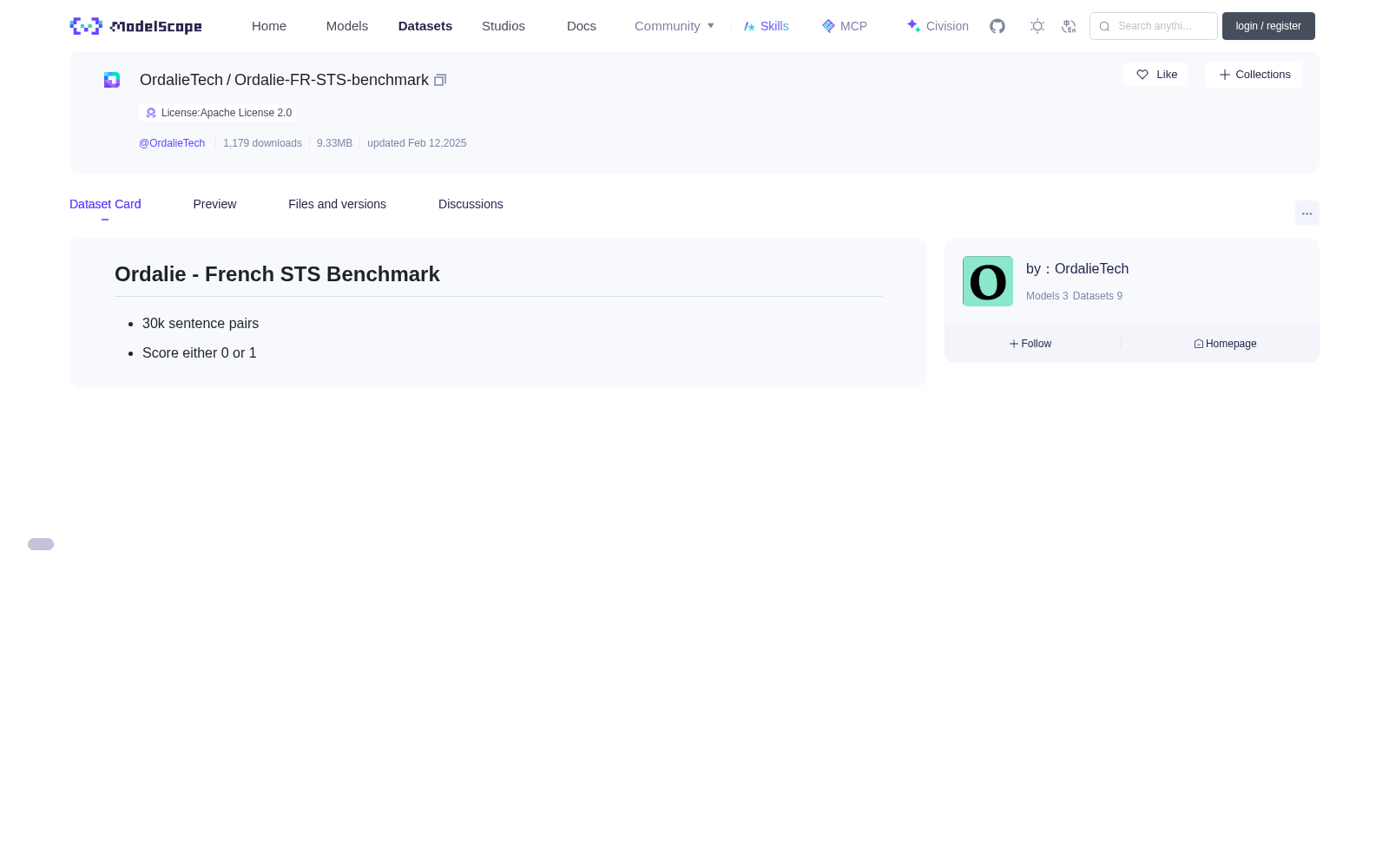Click the @OrdalieTech link
The width and height of the screenshot is (1389, 868).
pyautogui.click(x=172, y=143)
